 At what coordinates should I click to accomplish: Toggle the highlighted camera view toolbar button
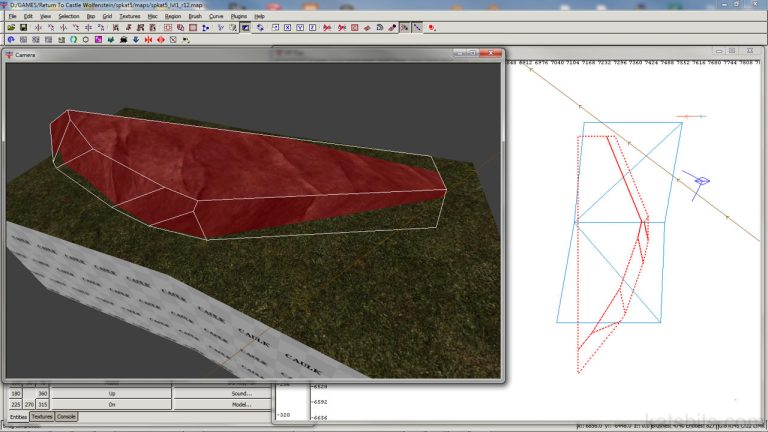pyautogui.click(x=245, y=28)
